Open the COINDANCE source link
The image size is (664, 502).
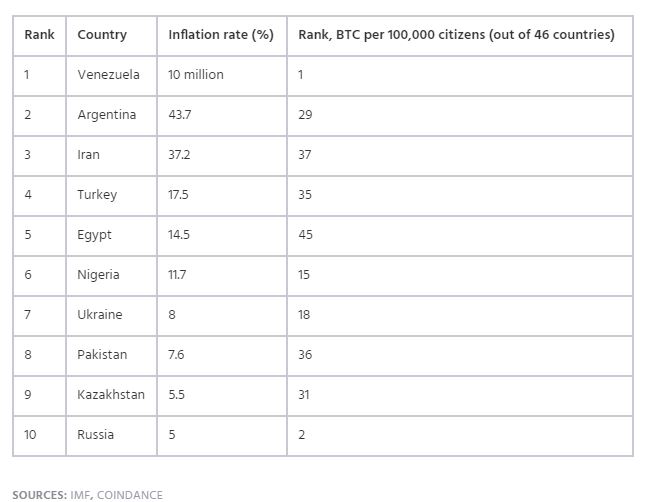130,495
